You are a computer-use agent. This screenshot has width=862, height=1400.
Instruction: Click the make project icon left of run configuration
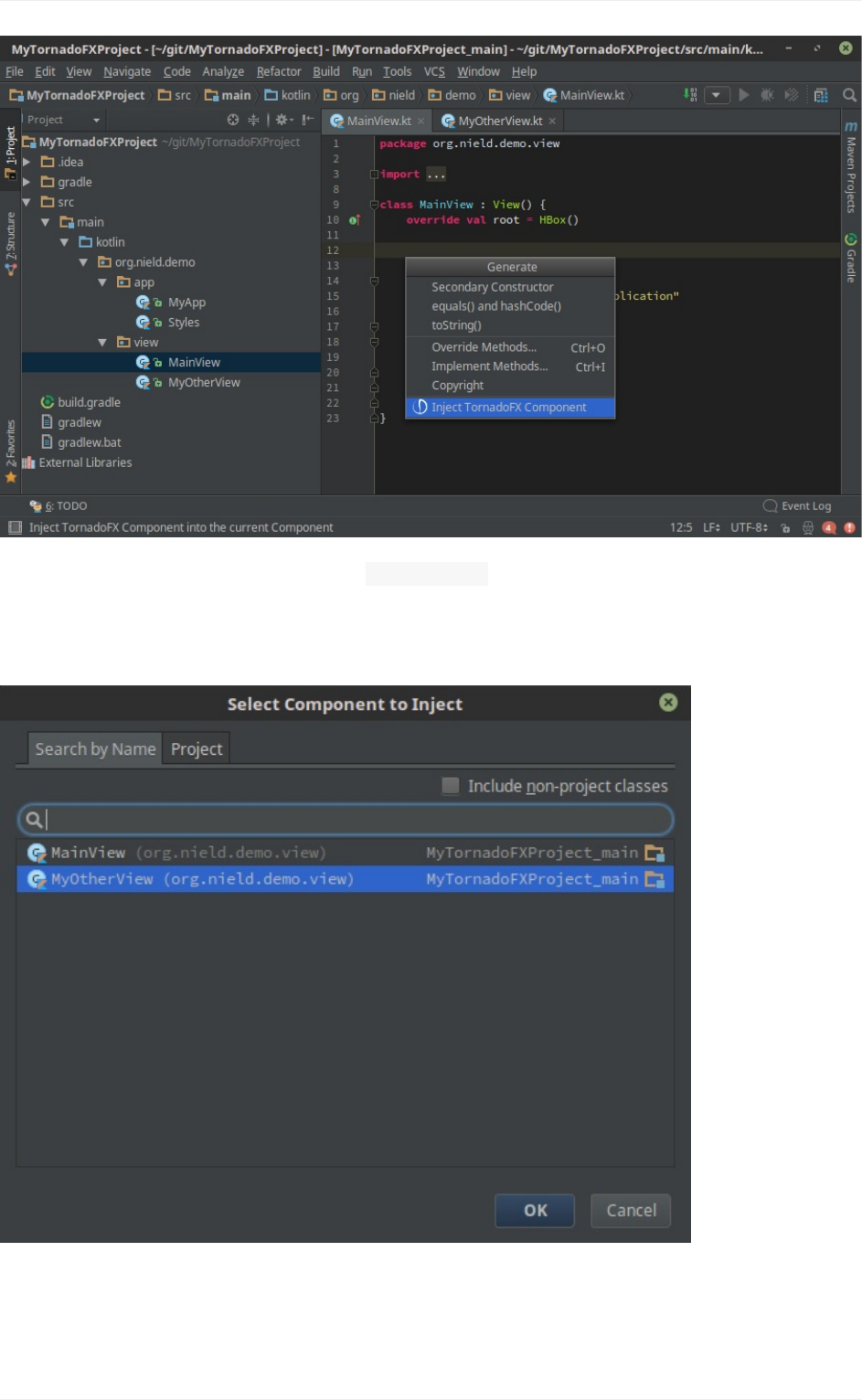click(690, 95)
